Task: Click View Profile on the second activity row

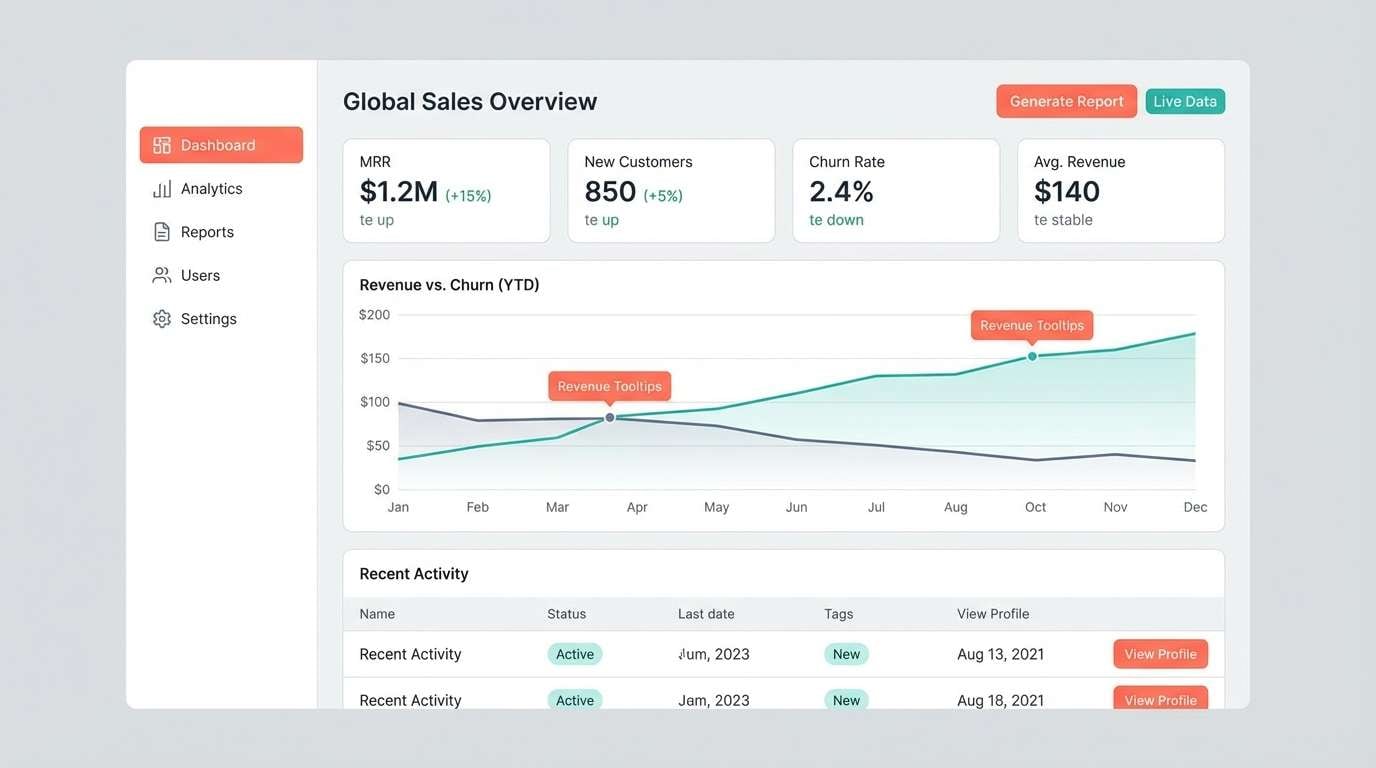Action: tap(1160, 700)
